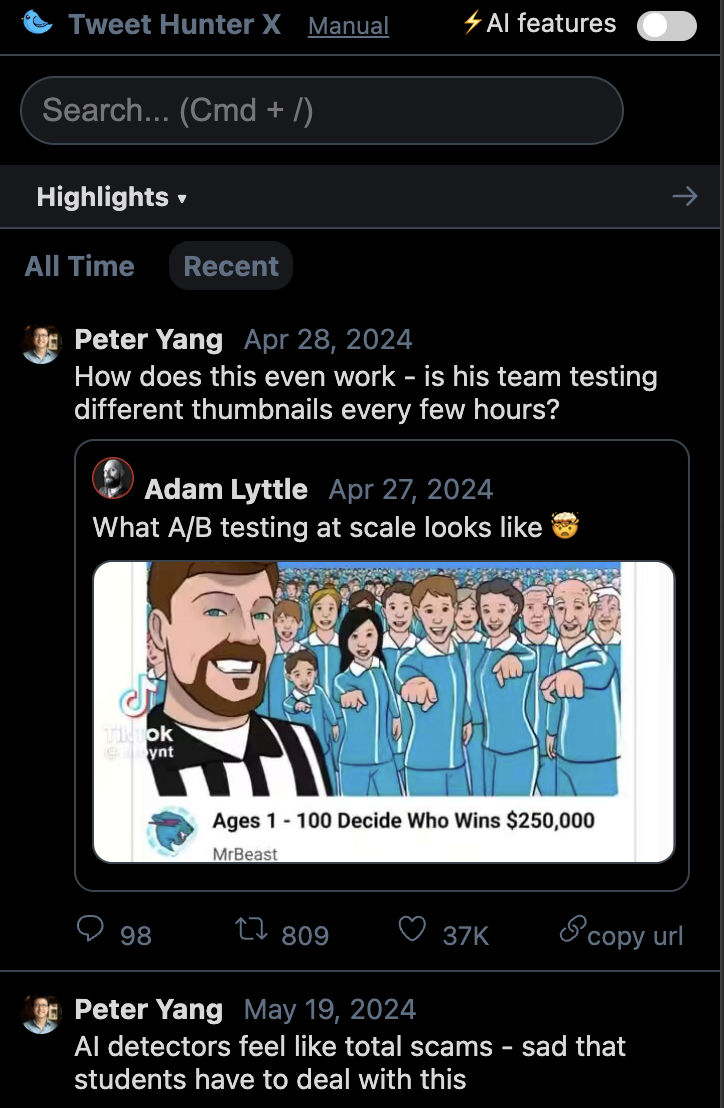Click the search input field

(x=321, y=110)
